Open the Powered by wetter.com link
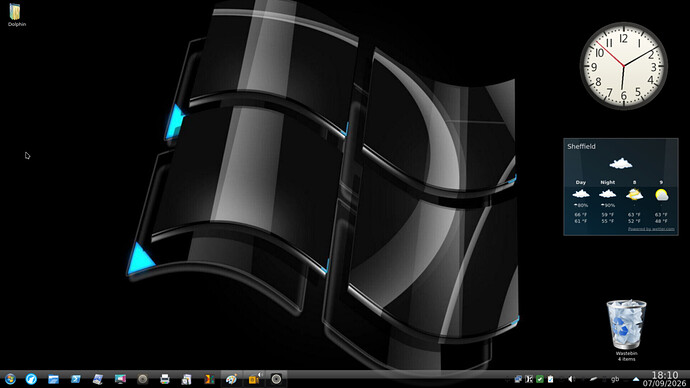Screen dimensions: 690x388 pos(651,229)
